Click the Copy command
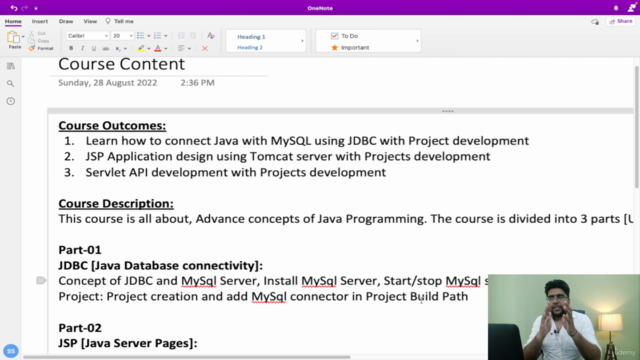 (39, 41)
